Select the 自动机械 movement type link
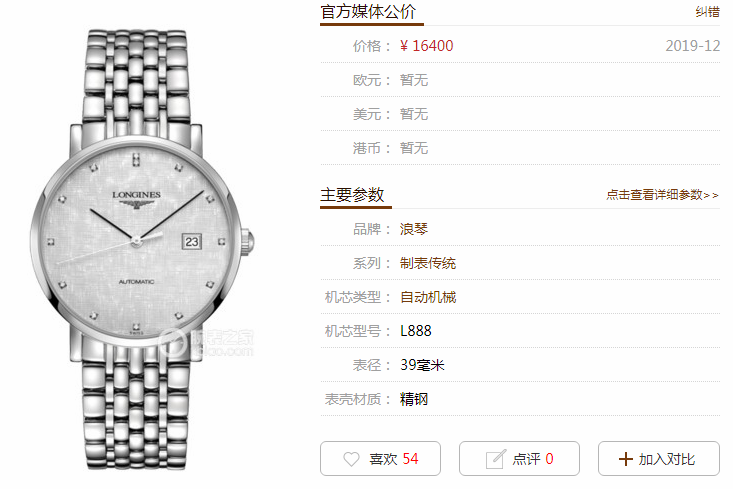Viewport: 733px width, 489px height. point(428,297)
